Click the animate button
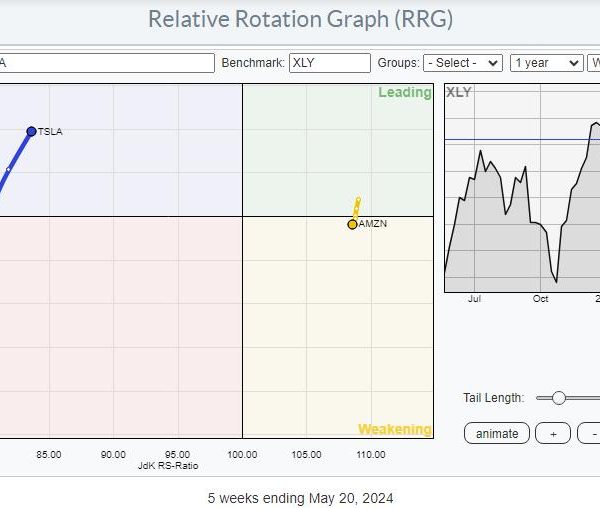Image resolution: width=600 pixels, height=508 pixels. [x=497, y=433]
